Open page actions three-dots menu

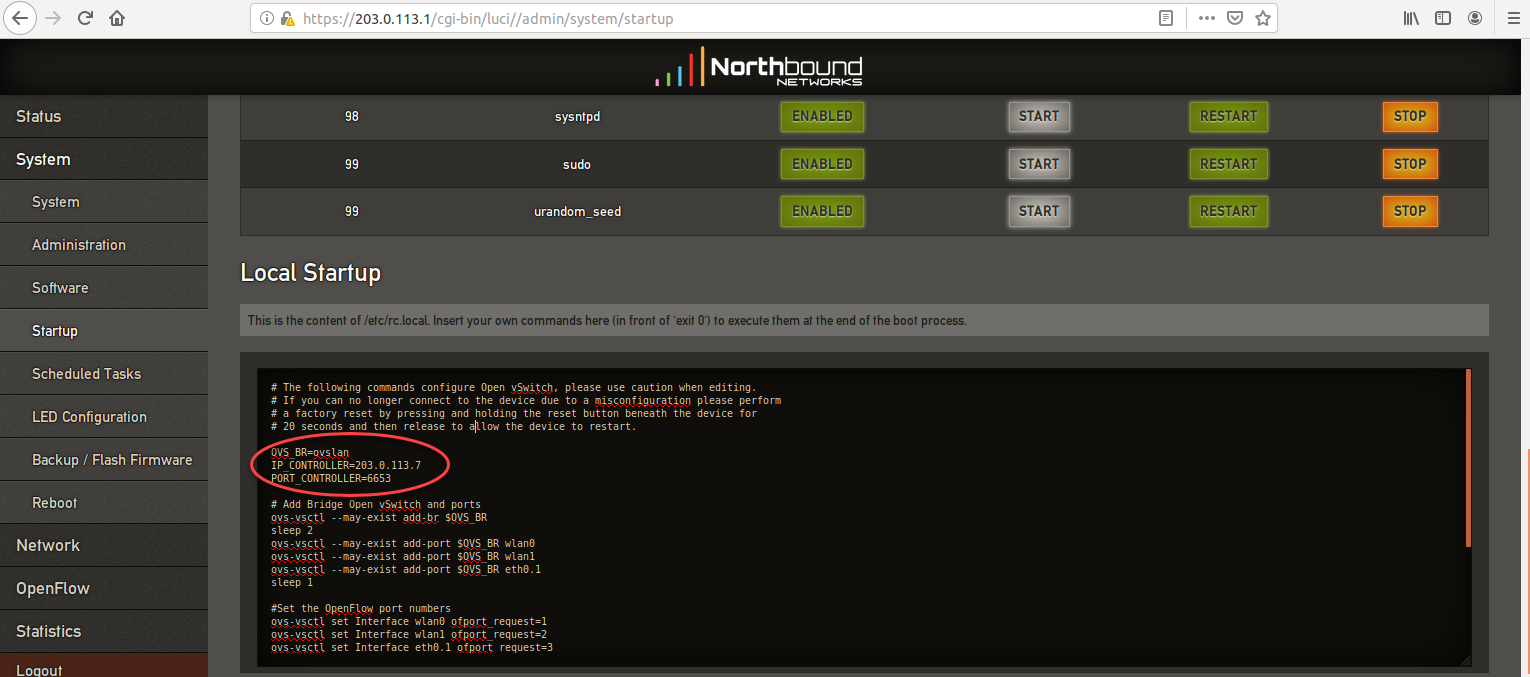(x=1207, y=18)
